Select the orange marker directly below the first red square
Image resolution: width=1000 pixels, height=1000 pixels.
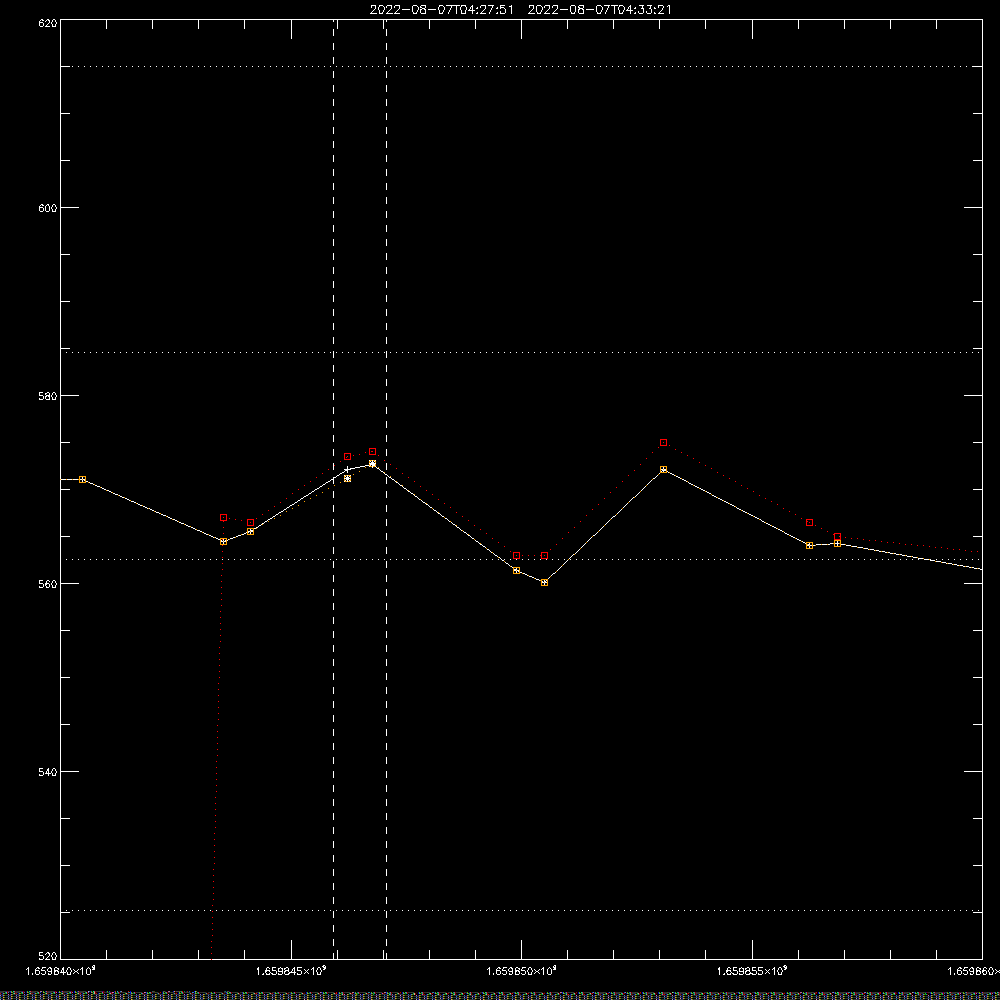click(x=223, y=541)
